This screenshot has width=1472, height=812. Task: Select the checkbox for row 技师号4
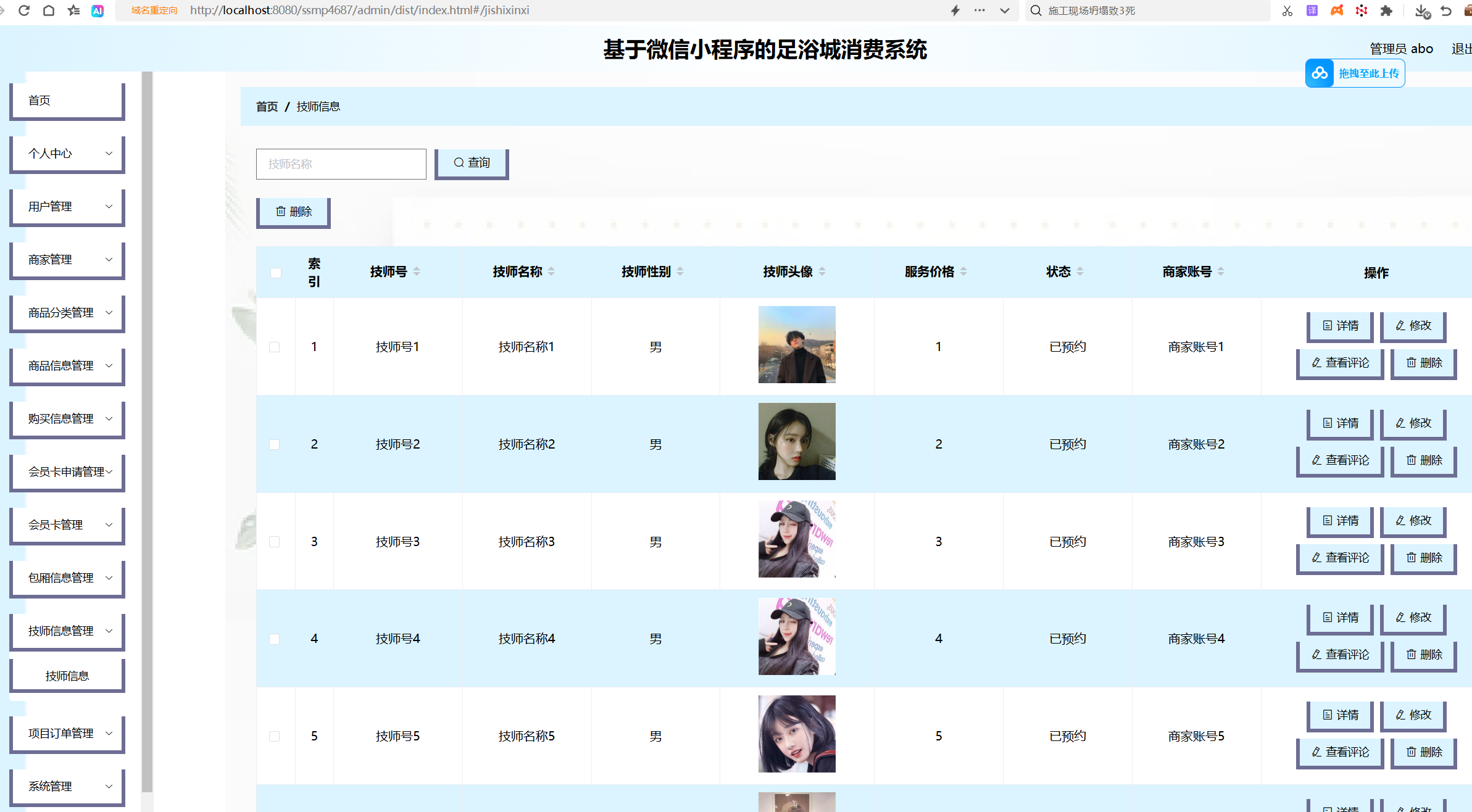275,639
